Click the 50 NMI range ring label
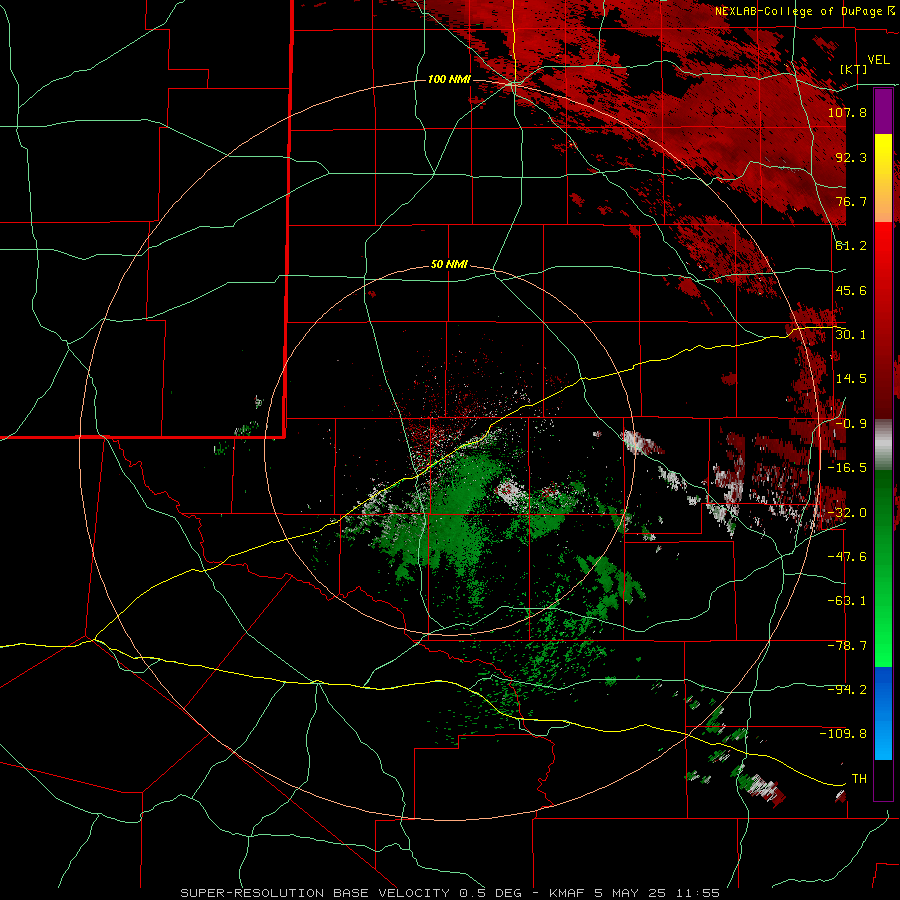The width and height of the screenshot is (900, 900). (449, 265)
